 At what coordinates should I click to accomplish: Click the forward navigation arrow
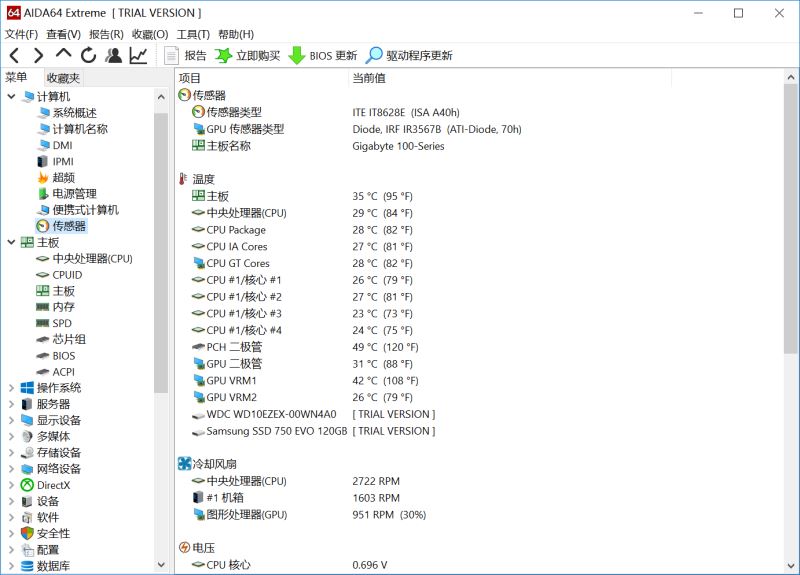38,55
